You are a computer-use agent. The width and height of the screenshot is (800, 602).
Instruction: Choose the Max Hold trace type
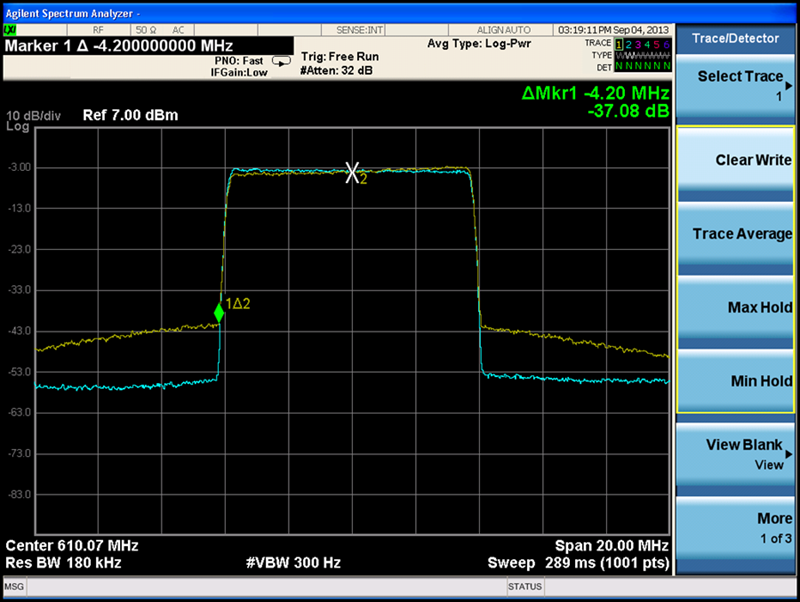click(735, 307)
